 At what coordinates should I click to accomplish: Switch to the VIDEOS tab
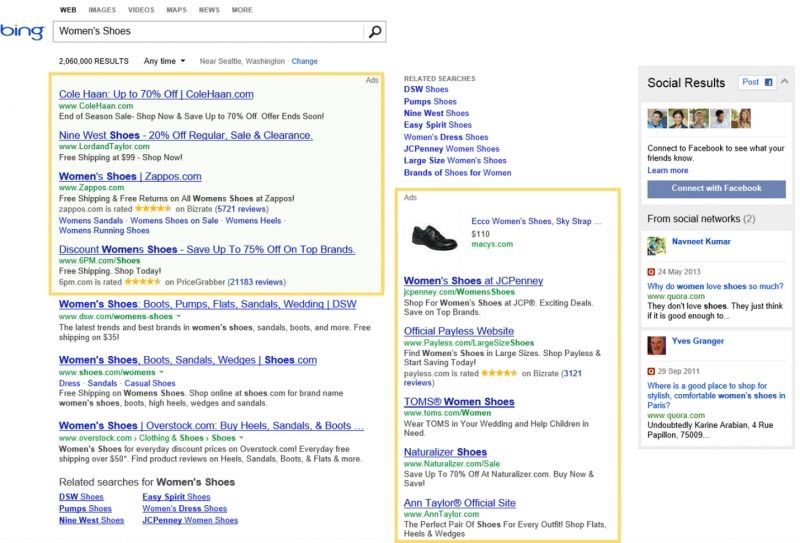coord(141,10)
